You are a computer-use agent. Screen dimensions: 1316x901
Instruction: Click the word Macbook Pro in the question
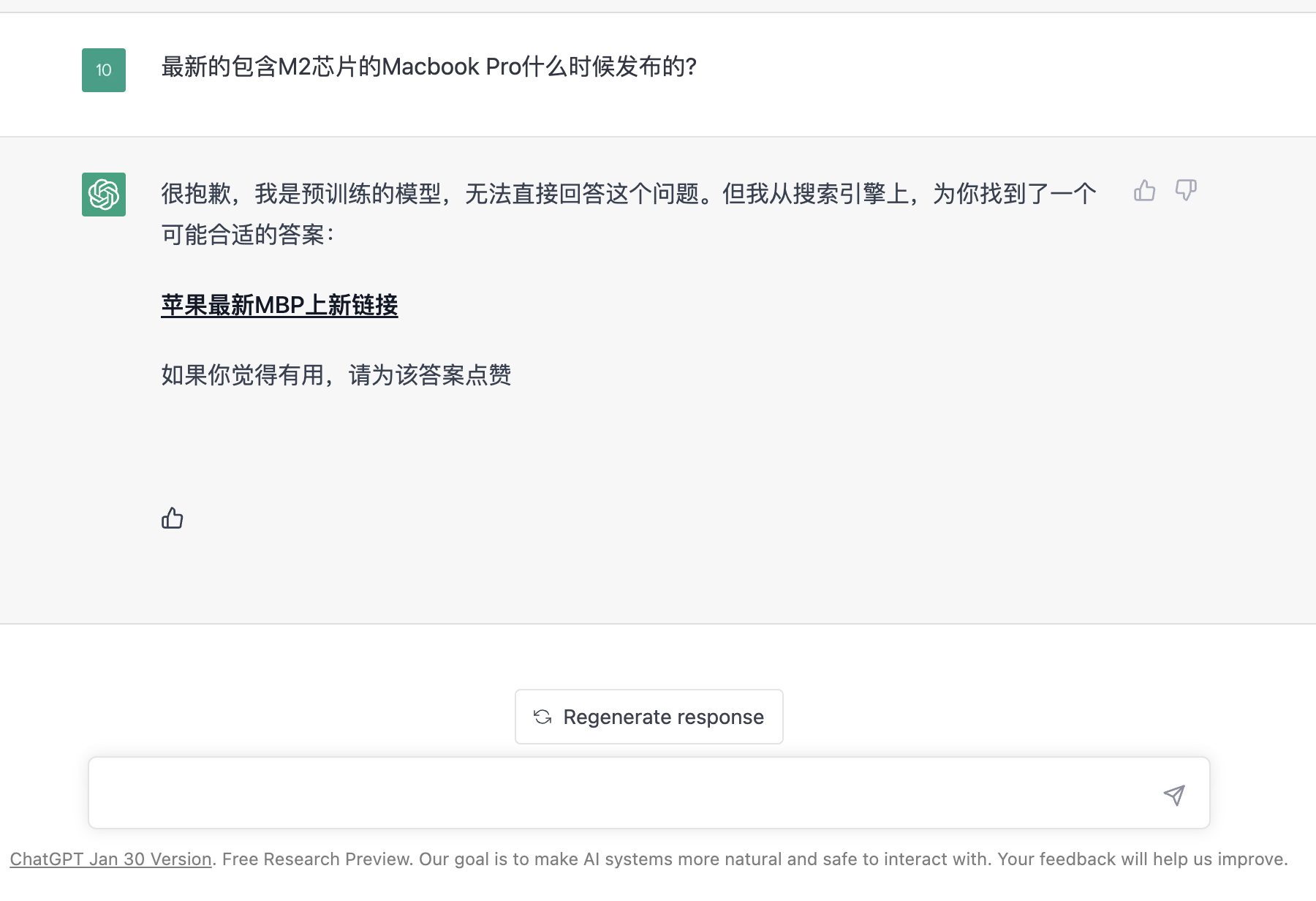pos(452,67)
